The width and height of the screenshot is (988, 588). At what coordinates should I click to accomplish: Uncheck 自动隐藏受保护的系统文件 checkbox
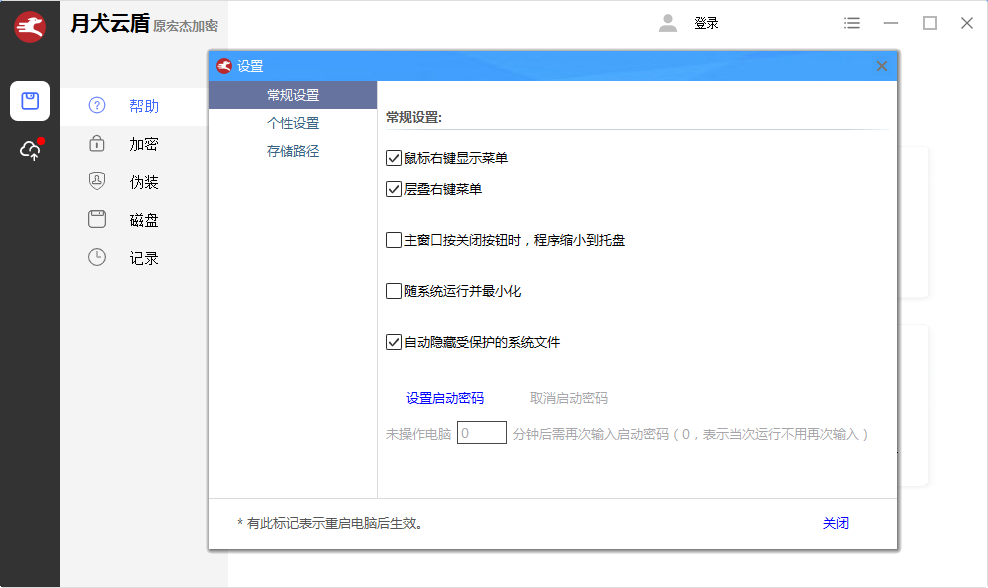click(x=394, y=342)
